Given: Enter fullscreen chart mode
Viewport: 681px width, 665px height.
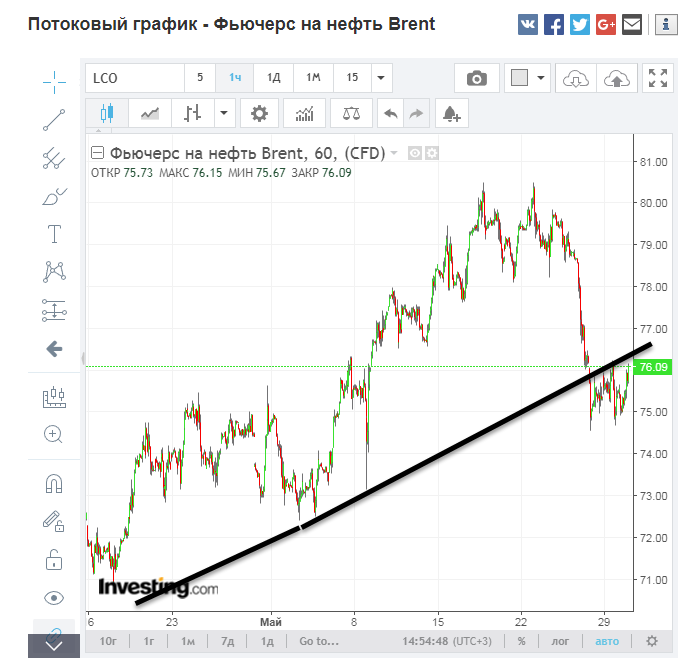Looking at the screenshot, I should click(x=657, y=78).
